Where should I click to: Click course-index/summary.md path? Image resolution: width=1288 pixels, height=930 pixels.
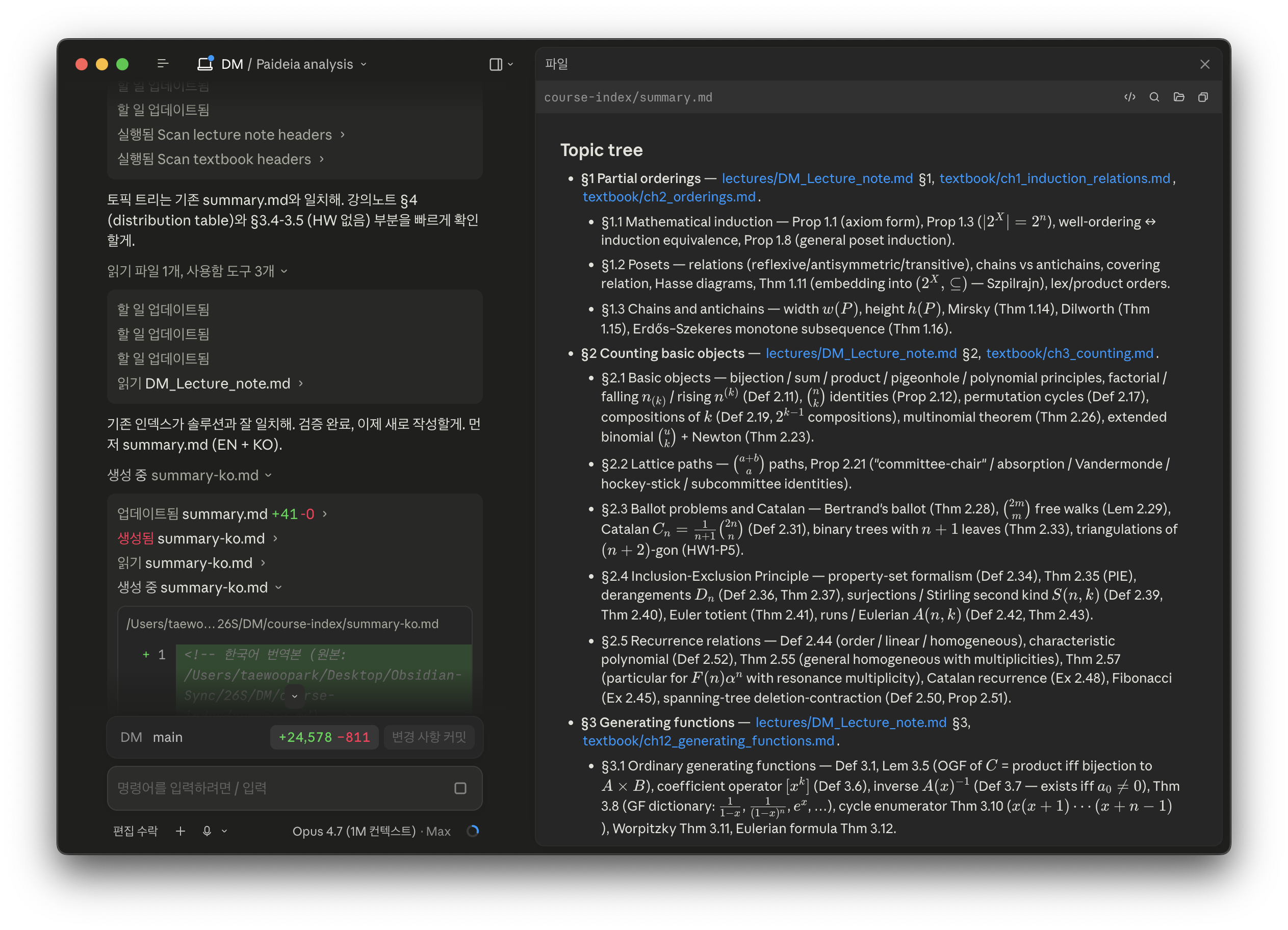pos(628,97)
